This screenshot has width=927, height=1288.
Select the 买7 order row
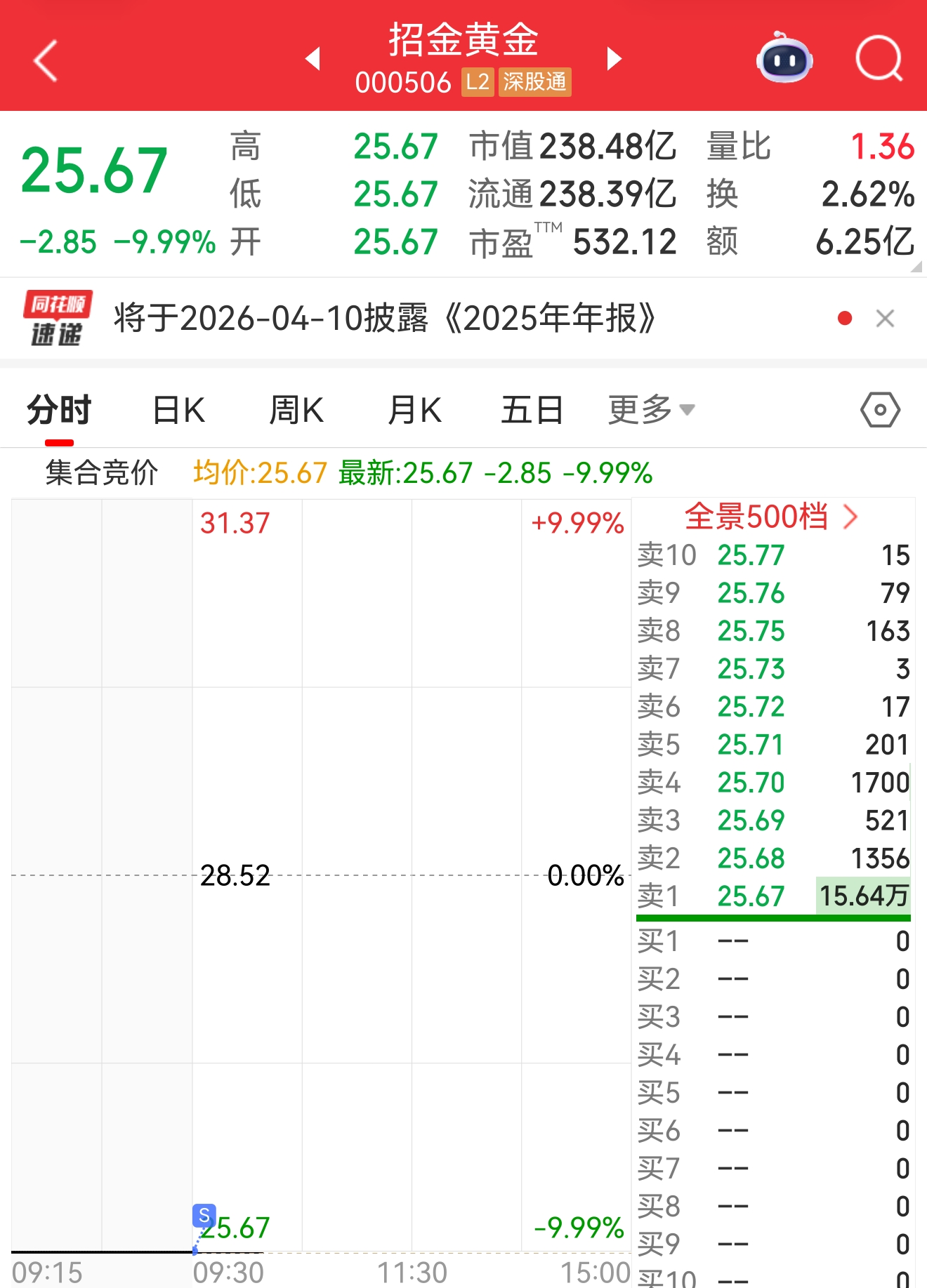[x=773, y=1169]
